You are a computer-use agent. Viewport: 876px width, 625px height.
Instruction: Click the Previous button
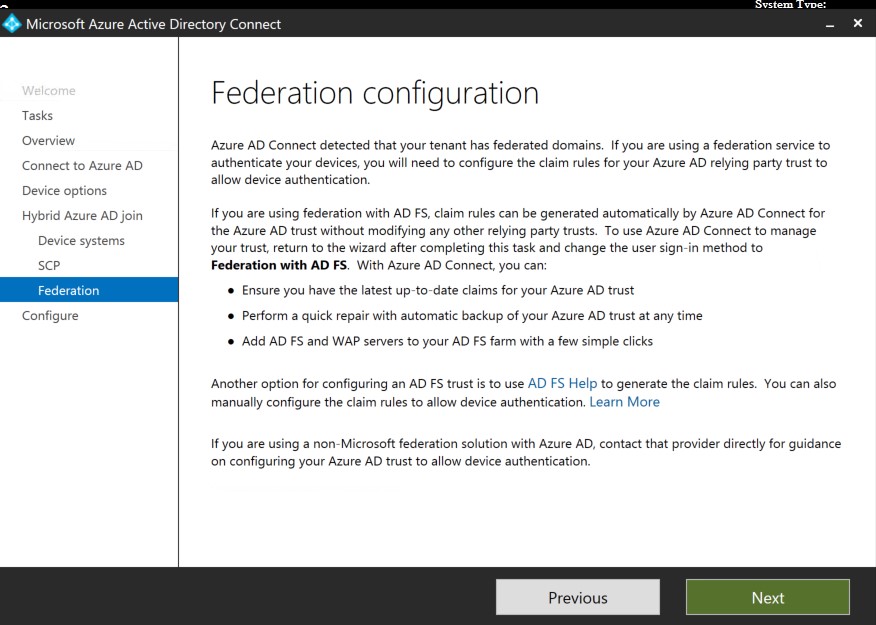click(578, 597)
